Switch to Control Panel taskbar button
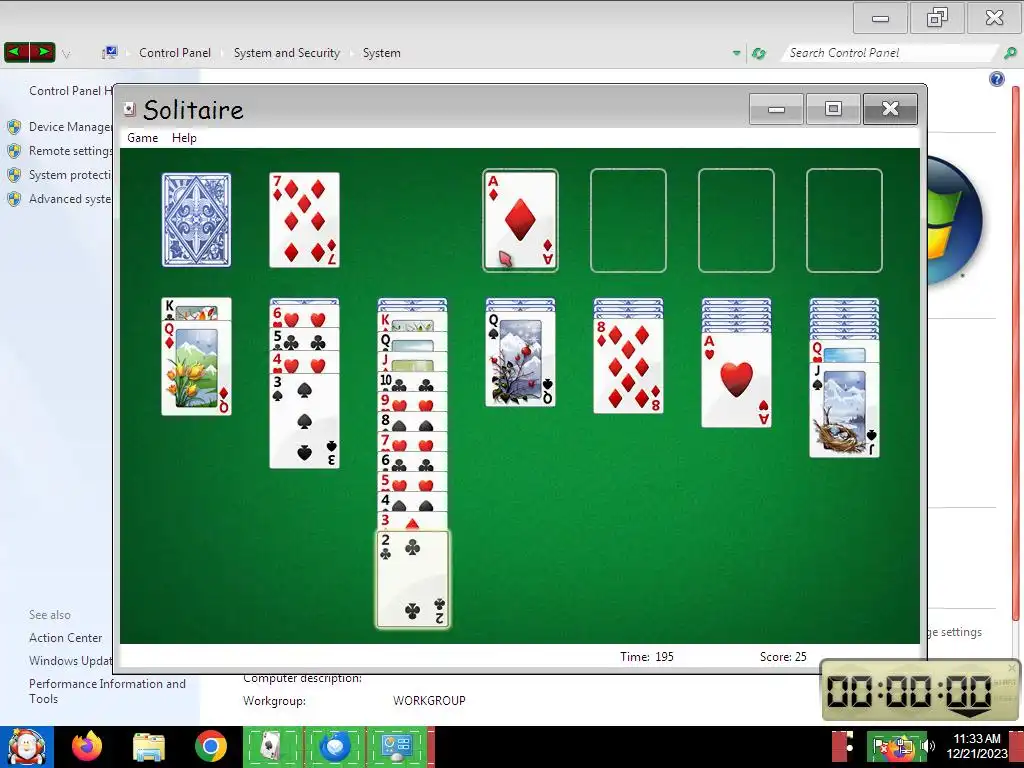 (x=396, y=746)
